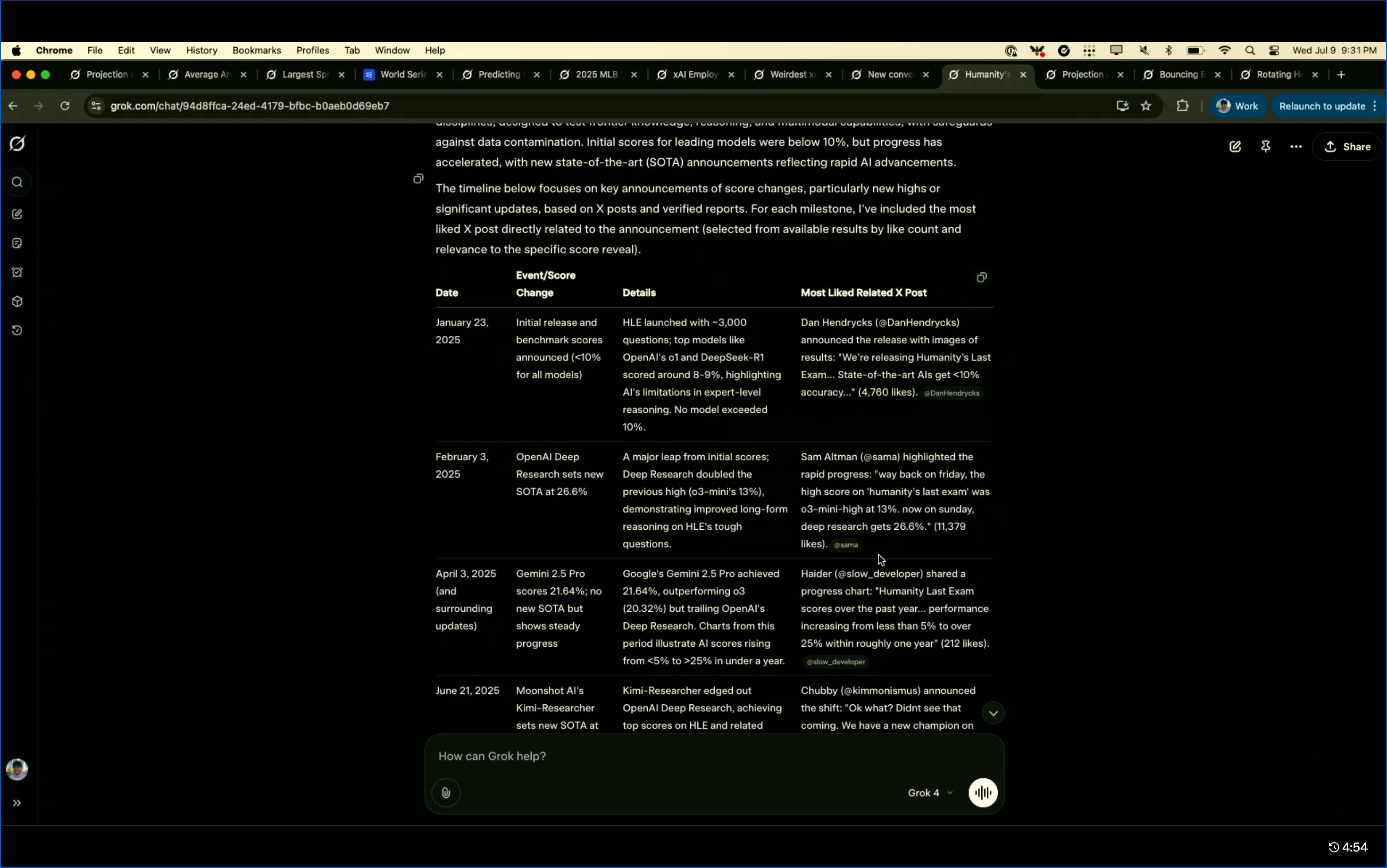Open the search icon in the left sidebar

tap(17, 183)
